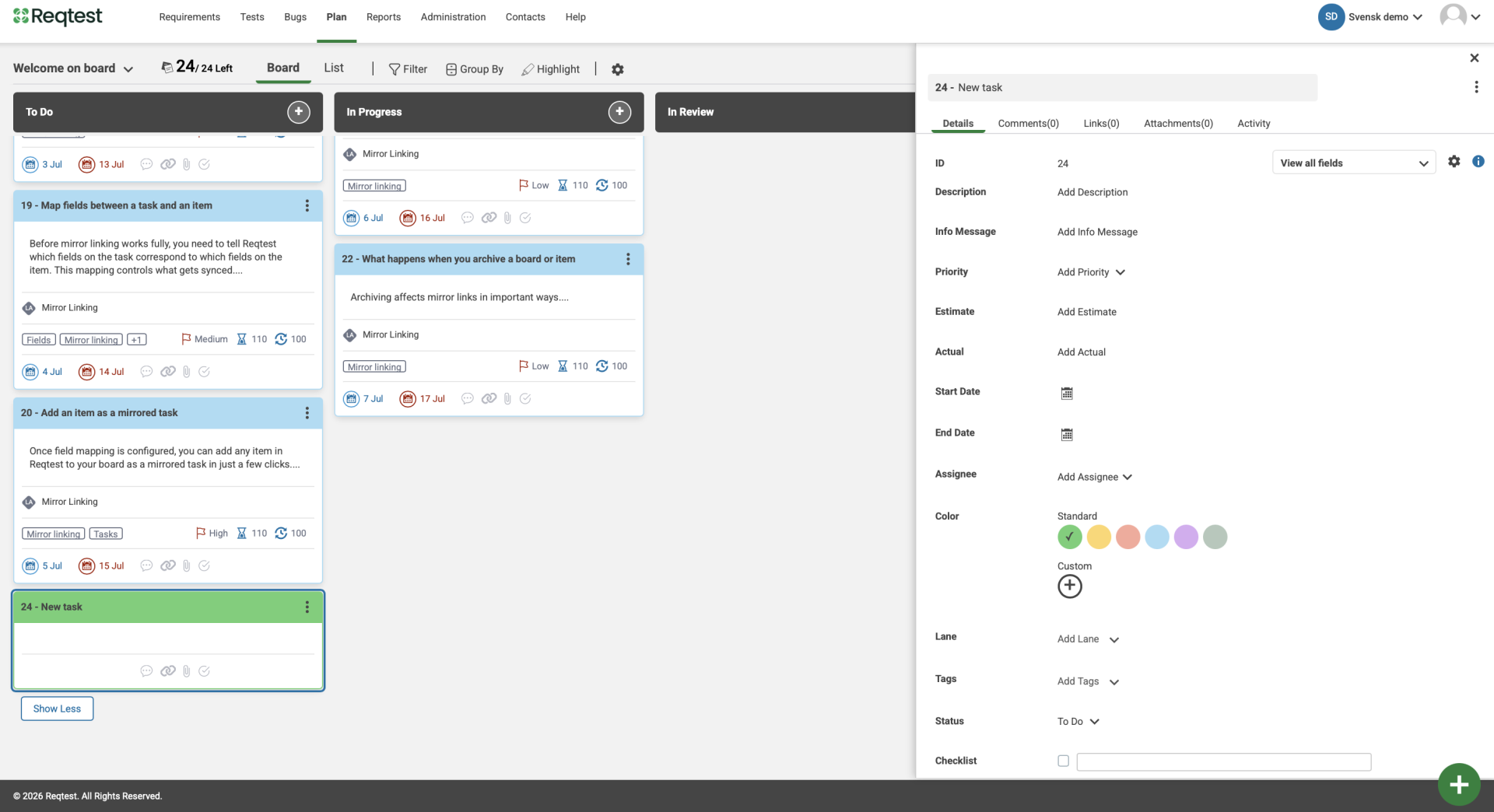Open the Attachments(0) tab
Viewport: 1494px width, 812px height.
1178,124
